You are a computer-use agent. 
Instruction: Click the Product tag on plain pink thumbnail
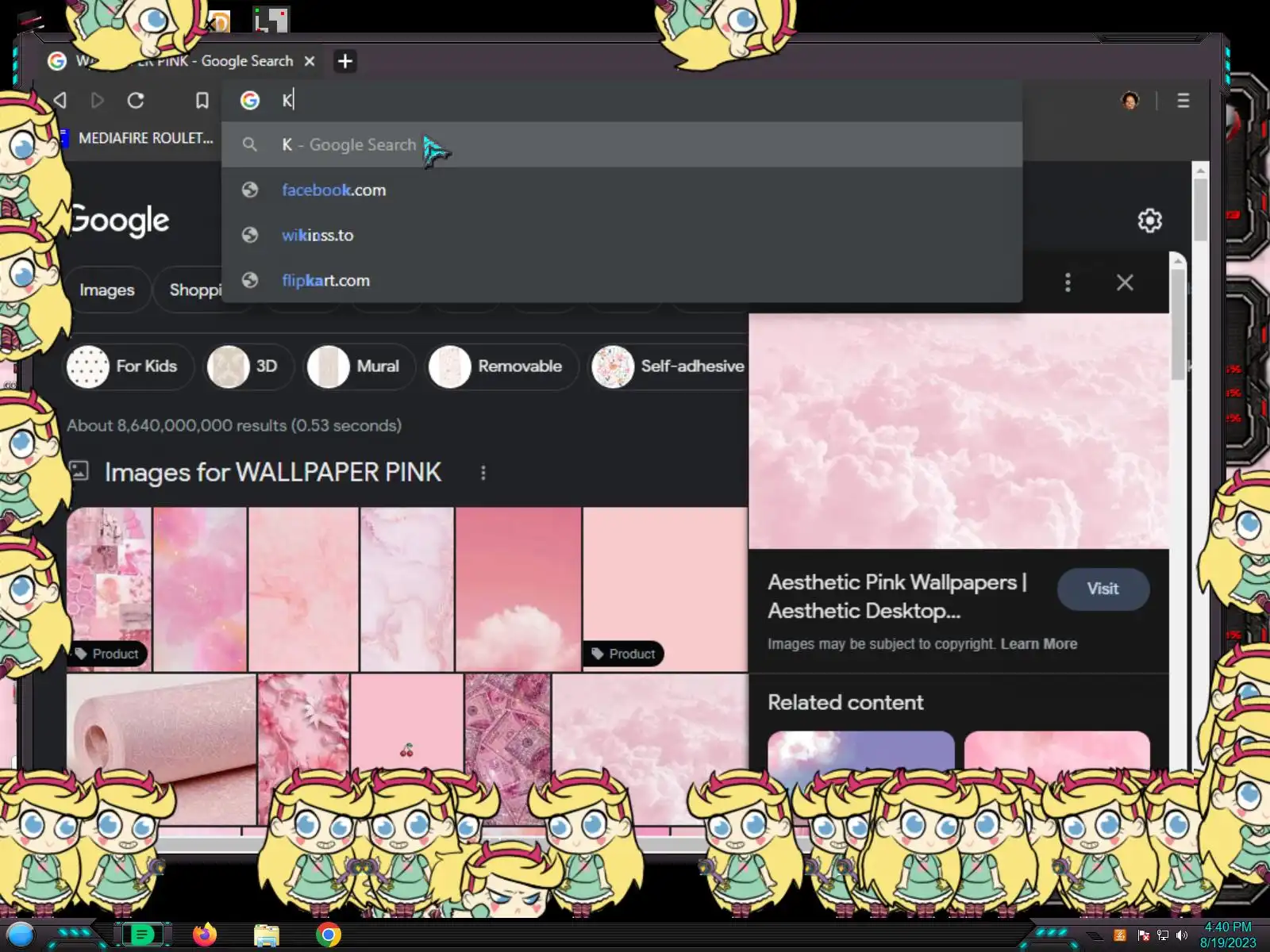[624, 654]
